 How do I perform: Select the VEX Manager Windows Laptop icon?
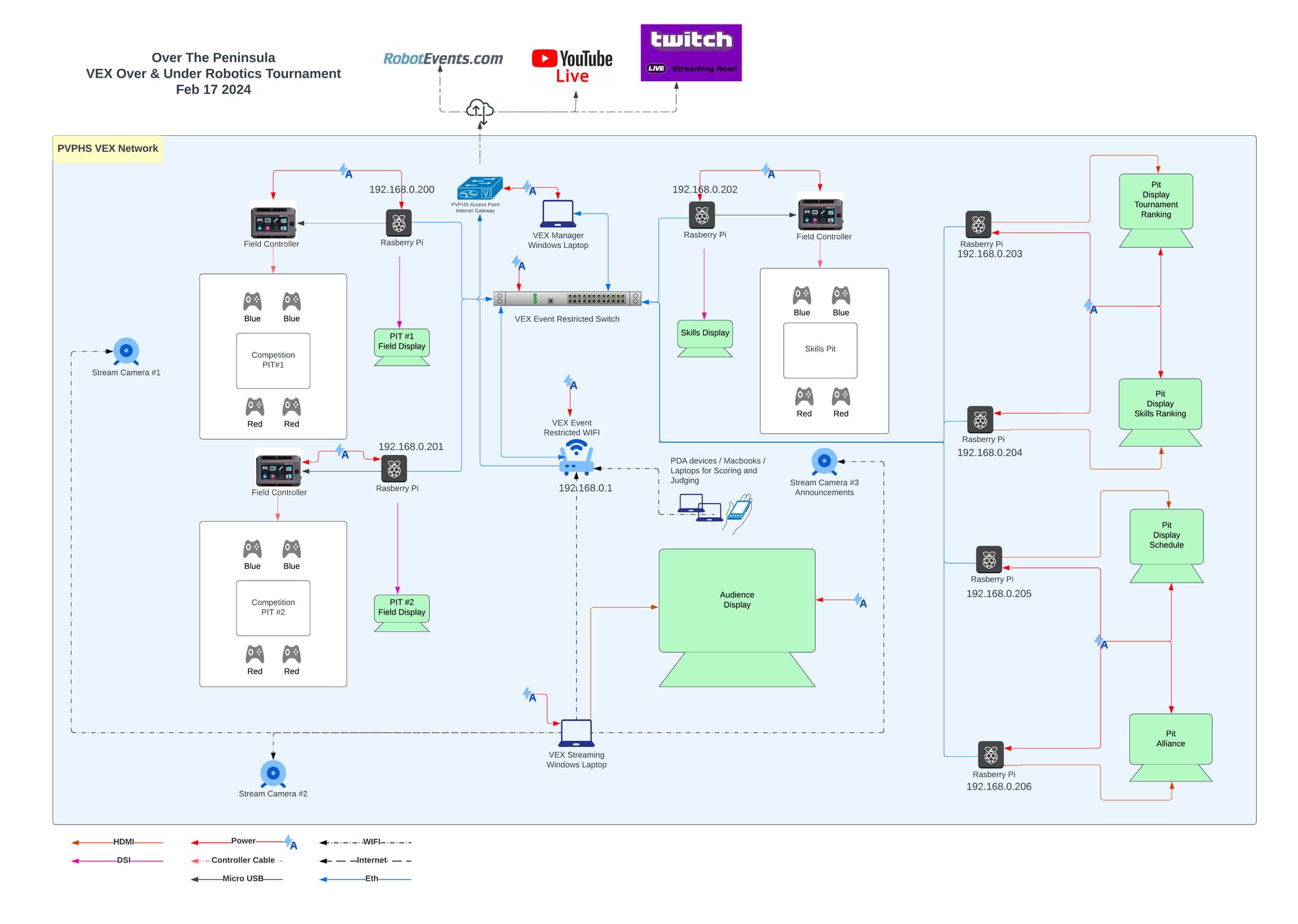(558, 214)
